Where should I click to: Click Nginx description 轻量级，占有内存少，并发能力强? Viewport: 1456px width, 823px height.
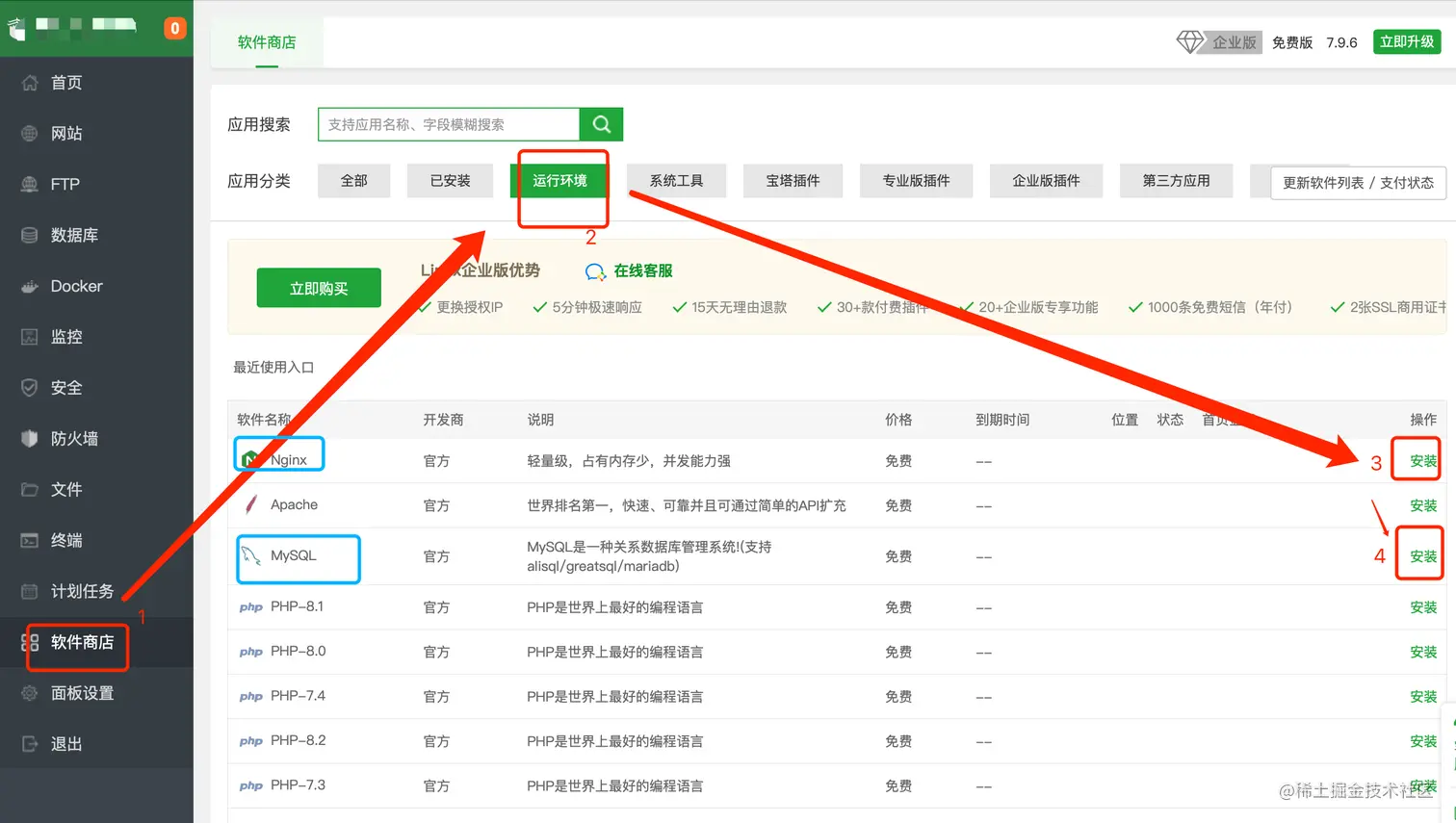629,461
